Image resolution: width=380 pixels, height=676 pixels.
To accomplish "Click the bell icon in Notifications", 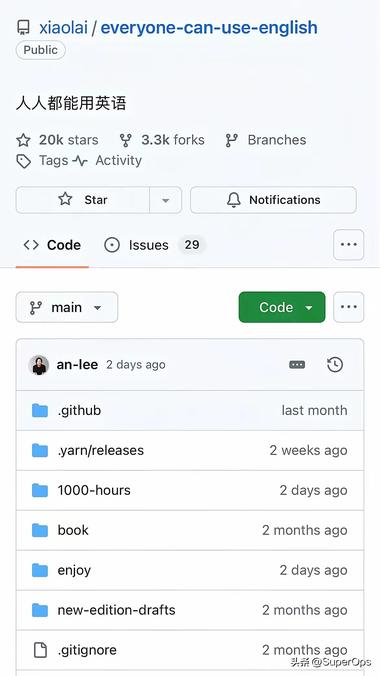I will pyautogui.click(x=234, y=200).
